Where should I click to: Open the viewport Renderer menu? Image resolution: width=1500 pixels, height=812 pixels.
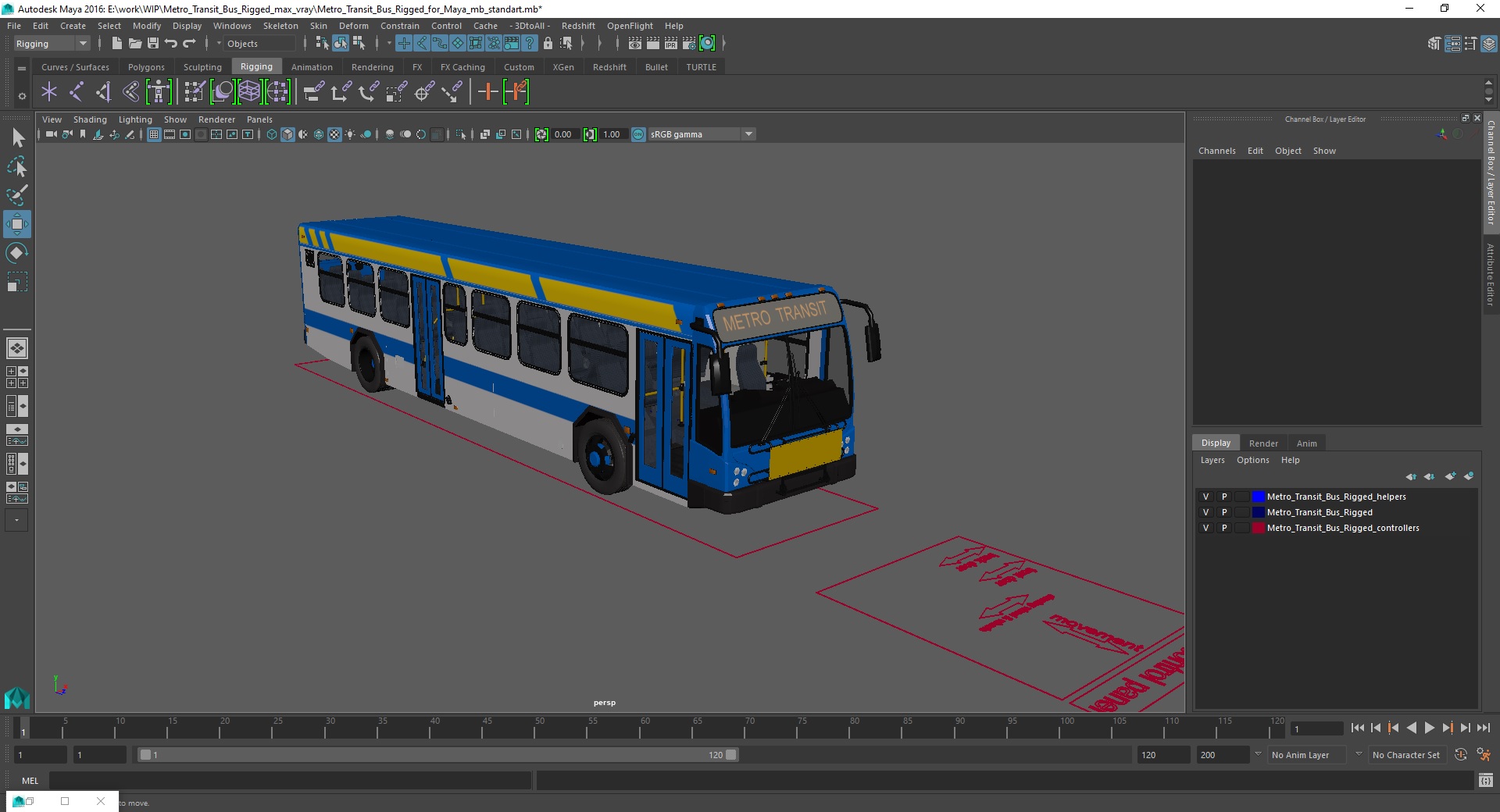(x=216, y=119)
